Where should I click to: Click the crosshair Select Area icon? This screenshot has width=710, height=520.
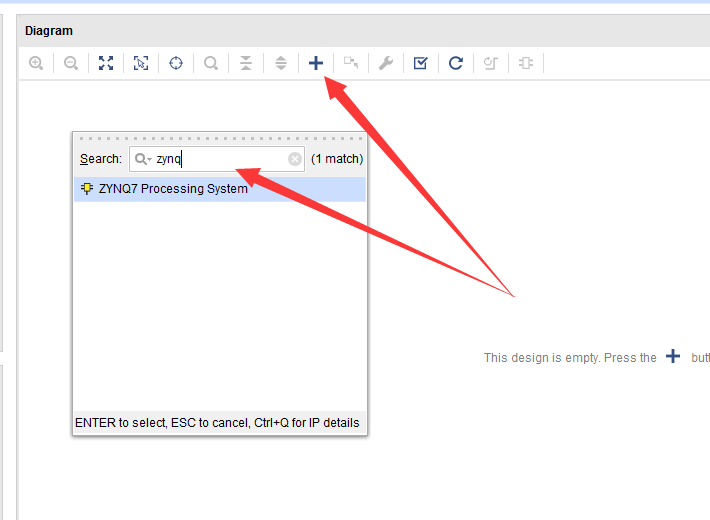tap(176, 63)
